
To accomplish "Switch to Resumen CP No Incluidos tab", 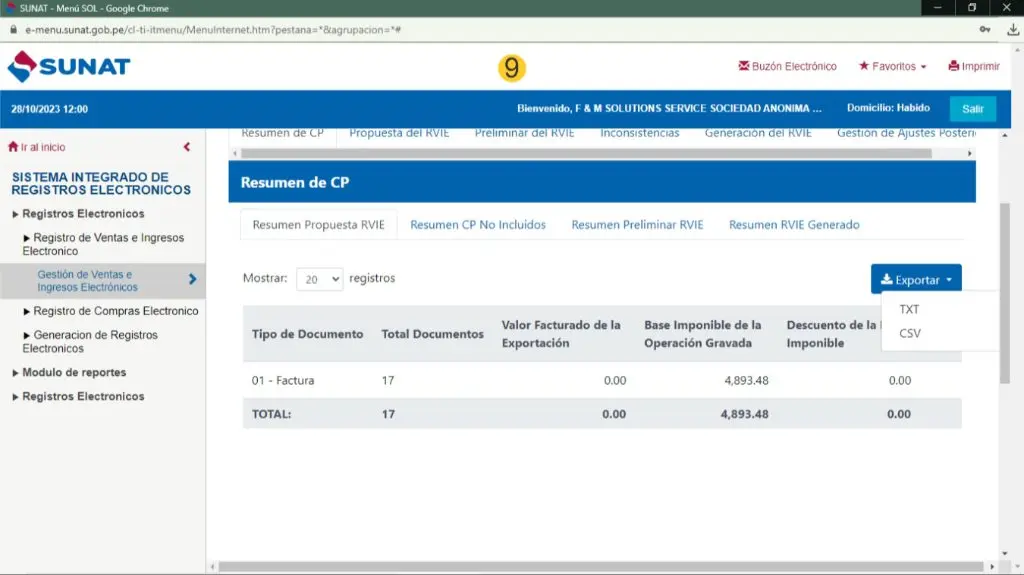I will tap(478, 225).
